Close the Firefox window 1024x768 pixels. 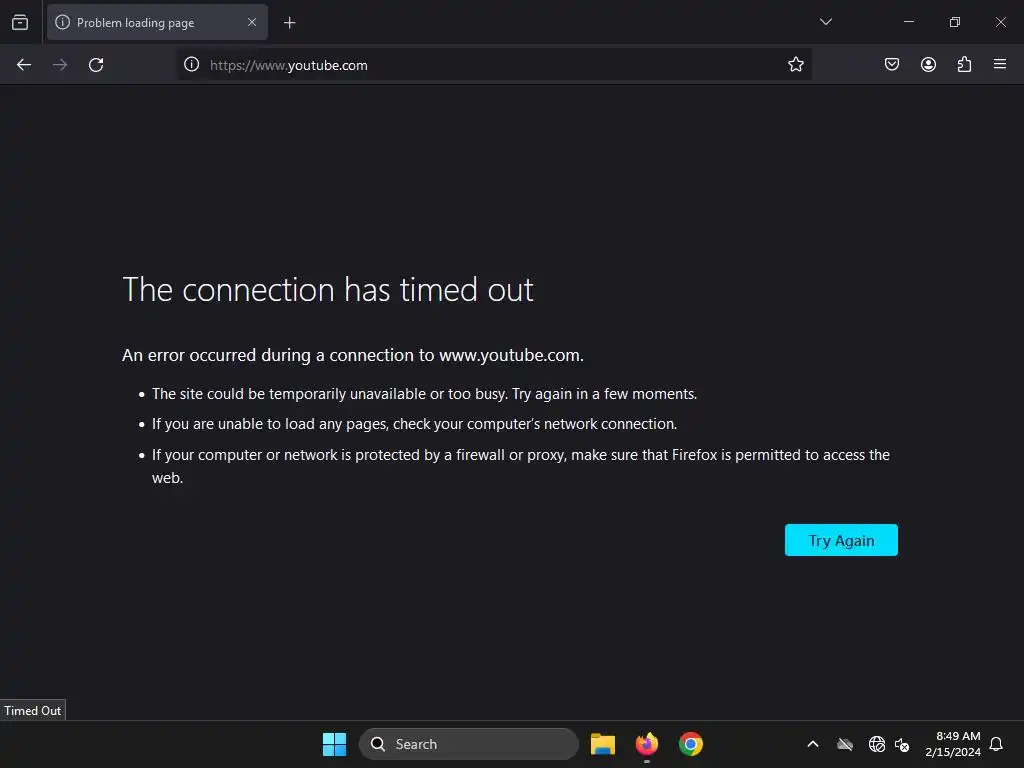[x=1000, y=22]
